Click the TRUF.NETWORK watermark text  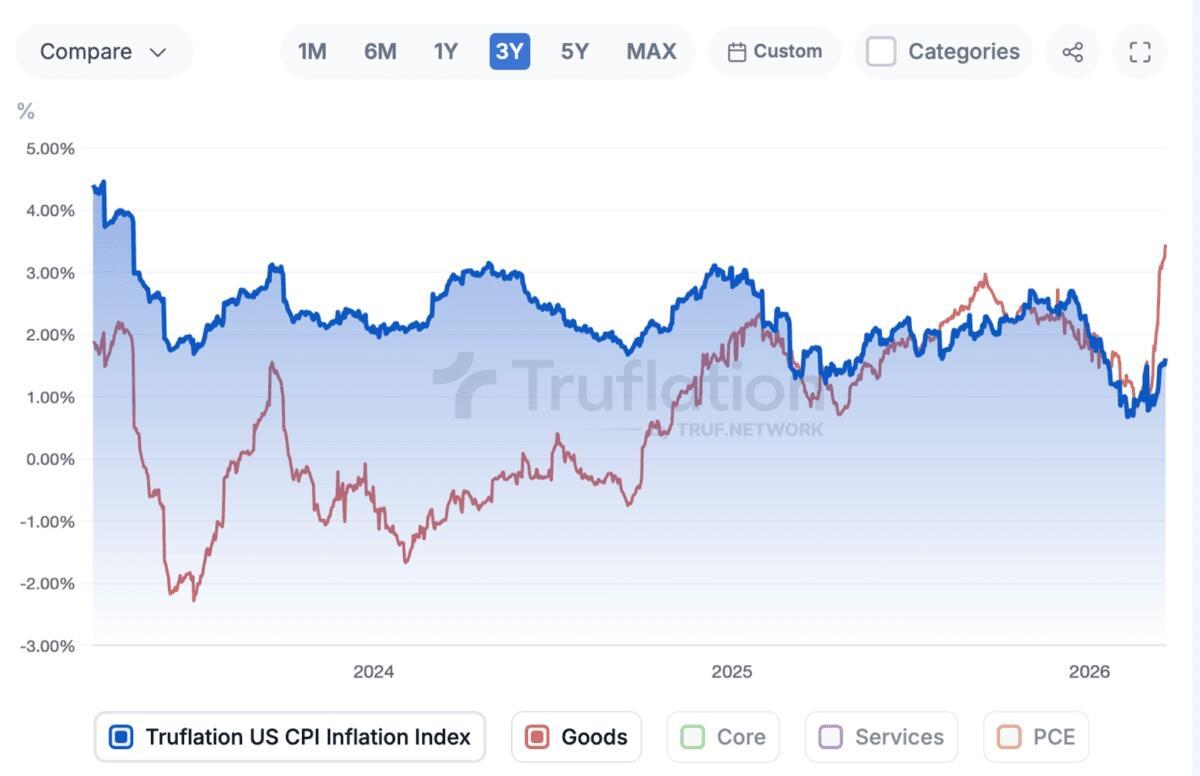[x=750, y=429]
